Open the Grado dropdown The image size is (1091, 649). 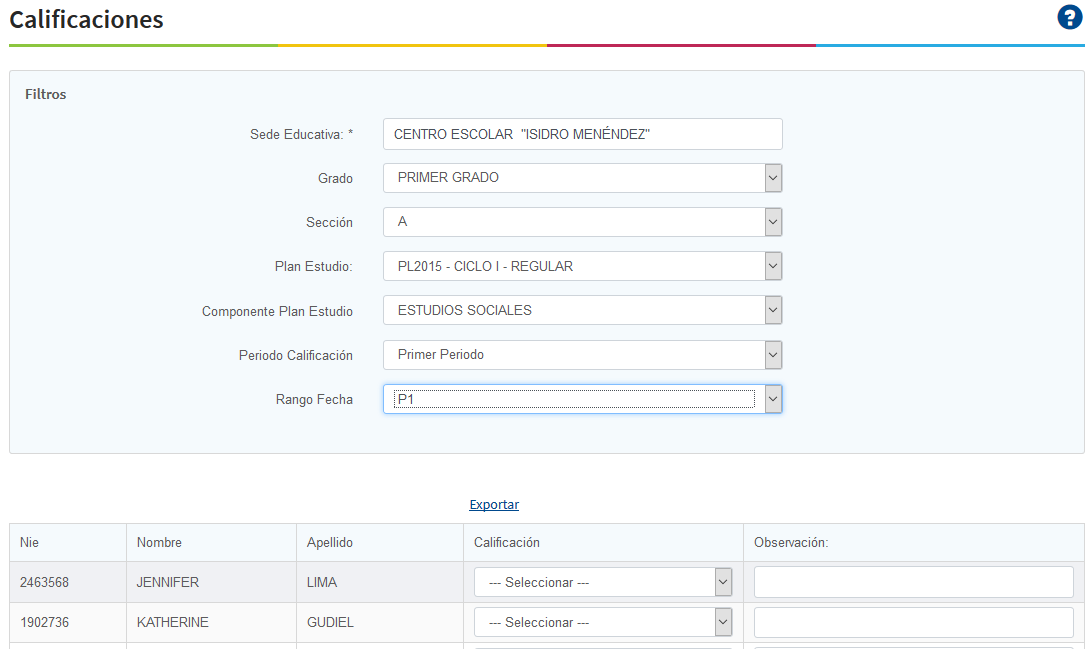(582, 178)
